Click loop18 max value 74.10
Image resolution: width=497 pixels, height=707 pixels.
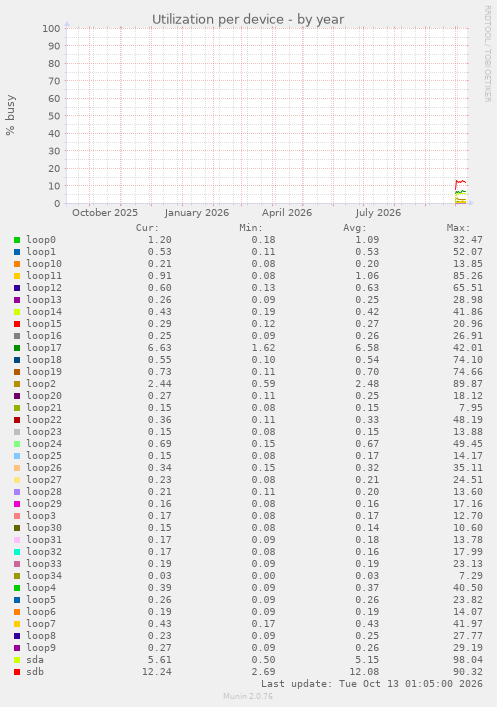point(468,360)
